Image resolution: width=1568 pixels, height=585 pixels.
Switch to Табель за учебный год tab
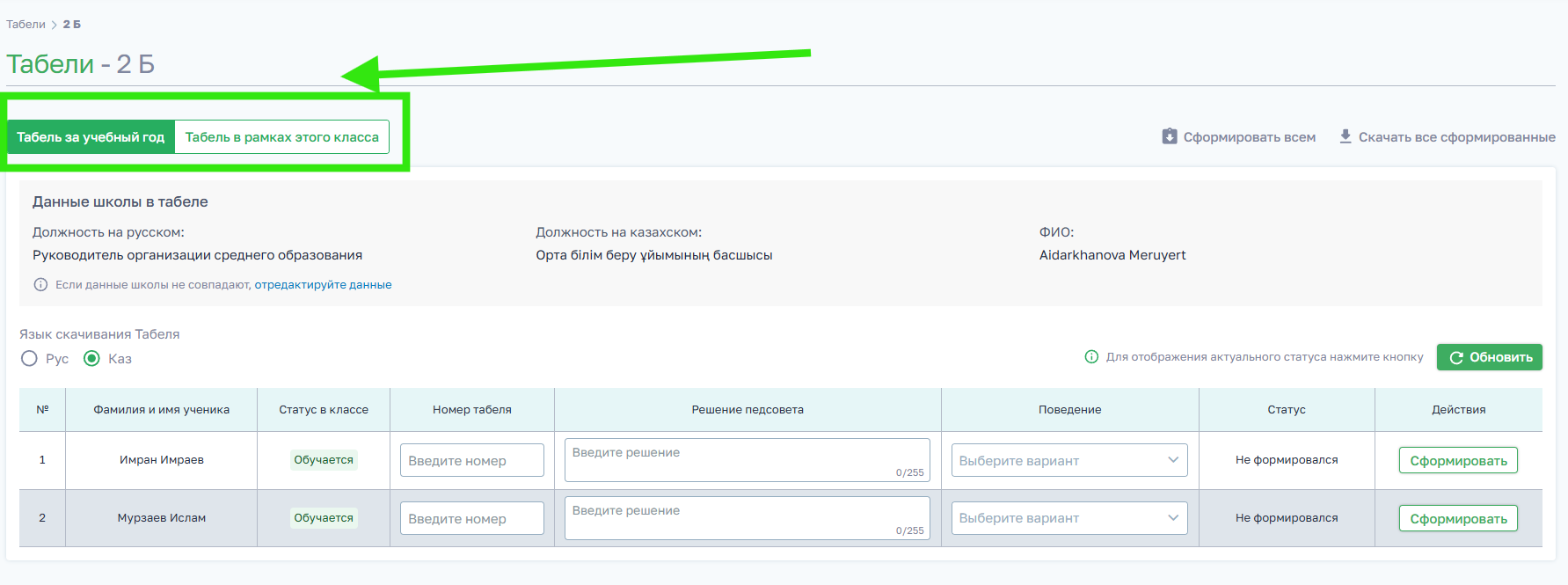91,137
